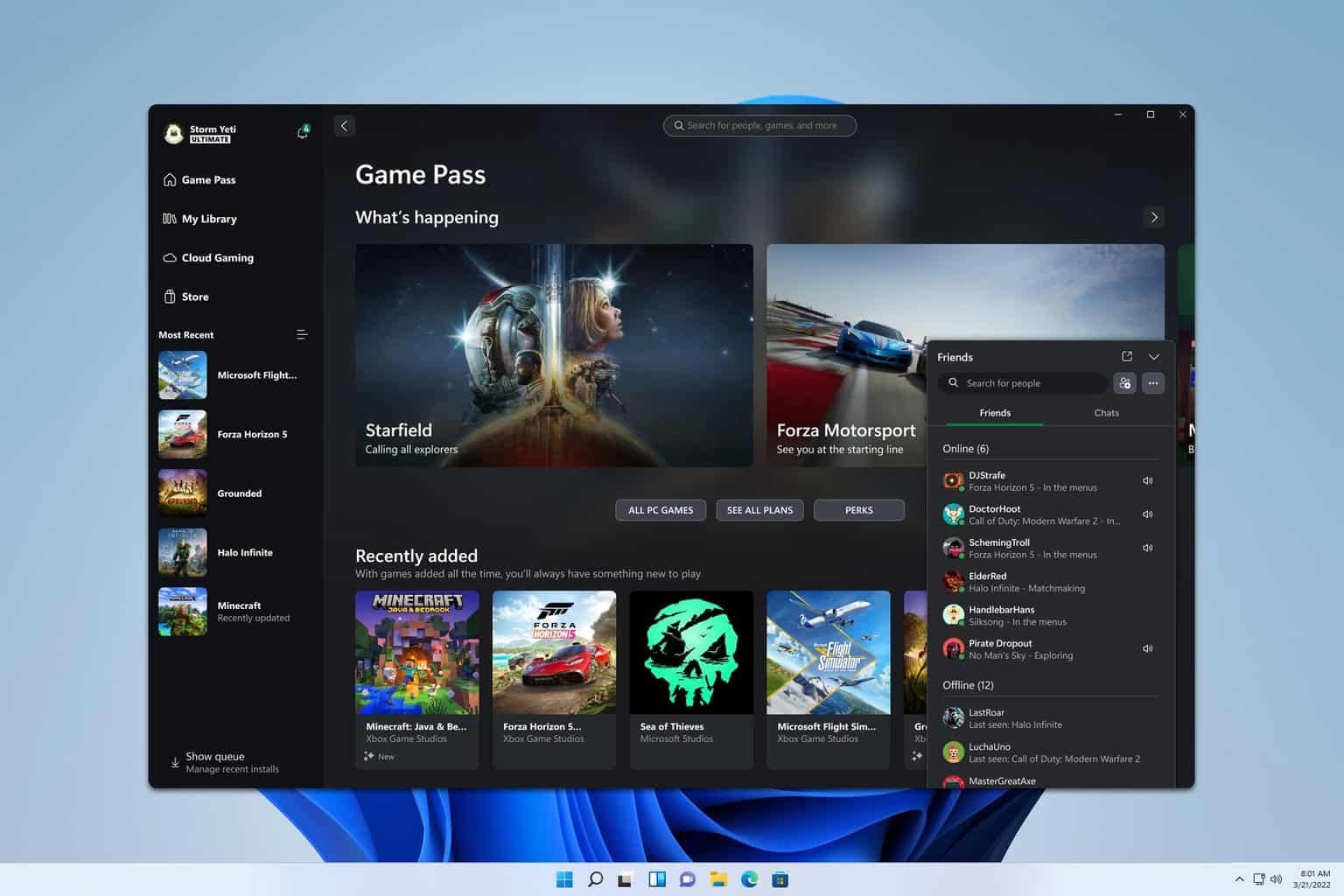The image size is (1344, 896).
Task: Open Forza Horizon 5 Recently added card
Action: tap(554, 680)
